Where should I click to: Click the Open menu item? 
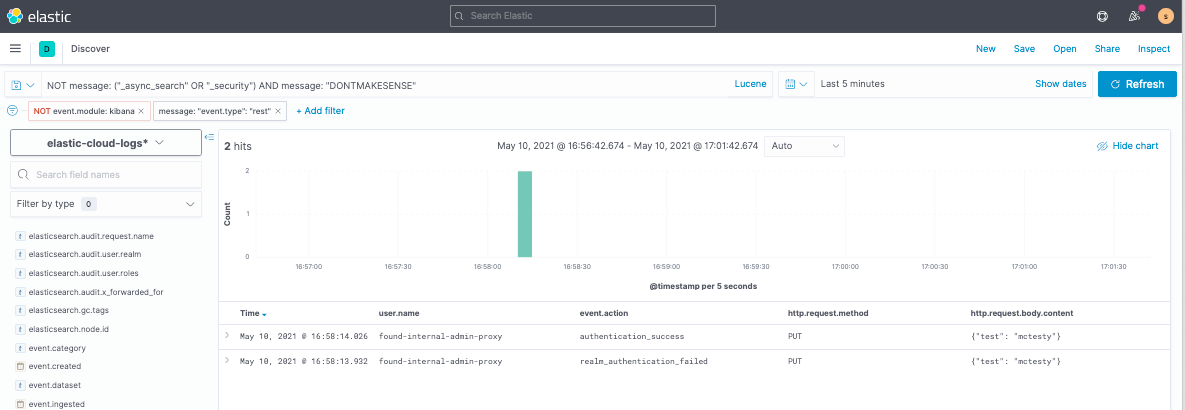[1065, 49]
